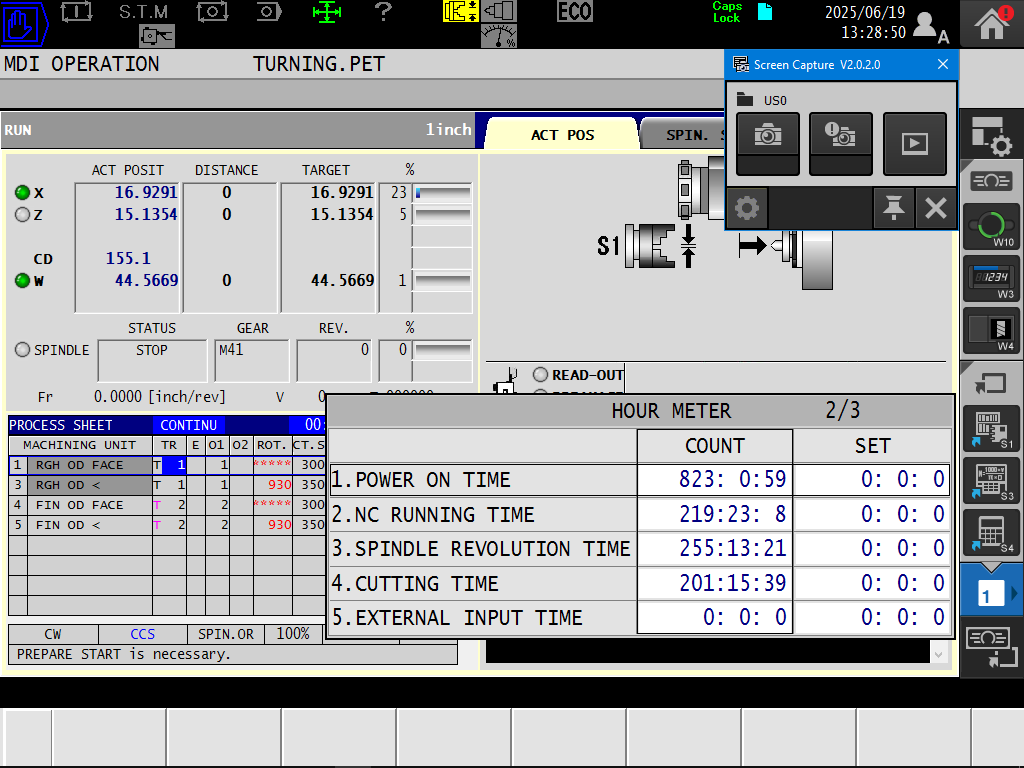1024x768 pixels.
Task: Open the Screen Capture playback viewer
Action: (x=914, y=143)
